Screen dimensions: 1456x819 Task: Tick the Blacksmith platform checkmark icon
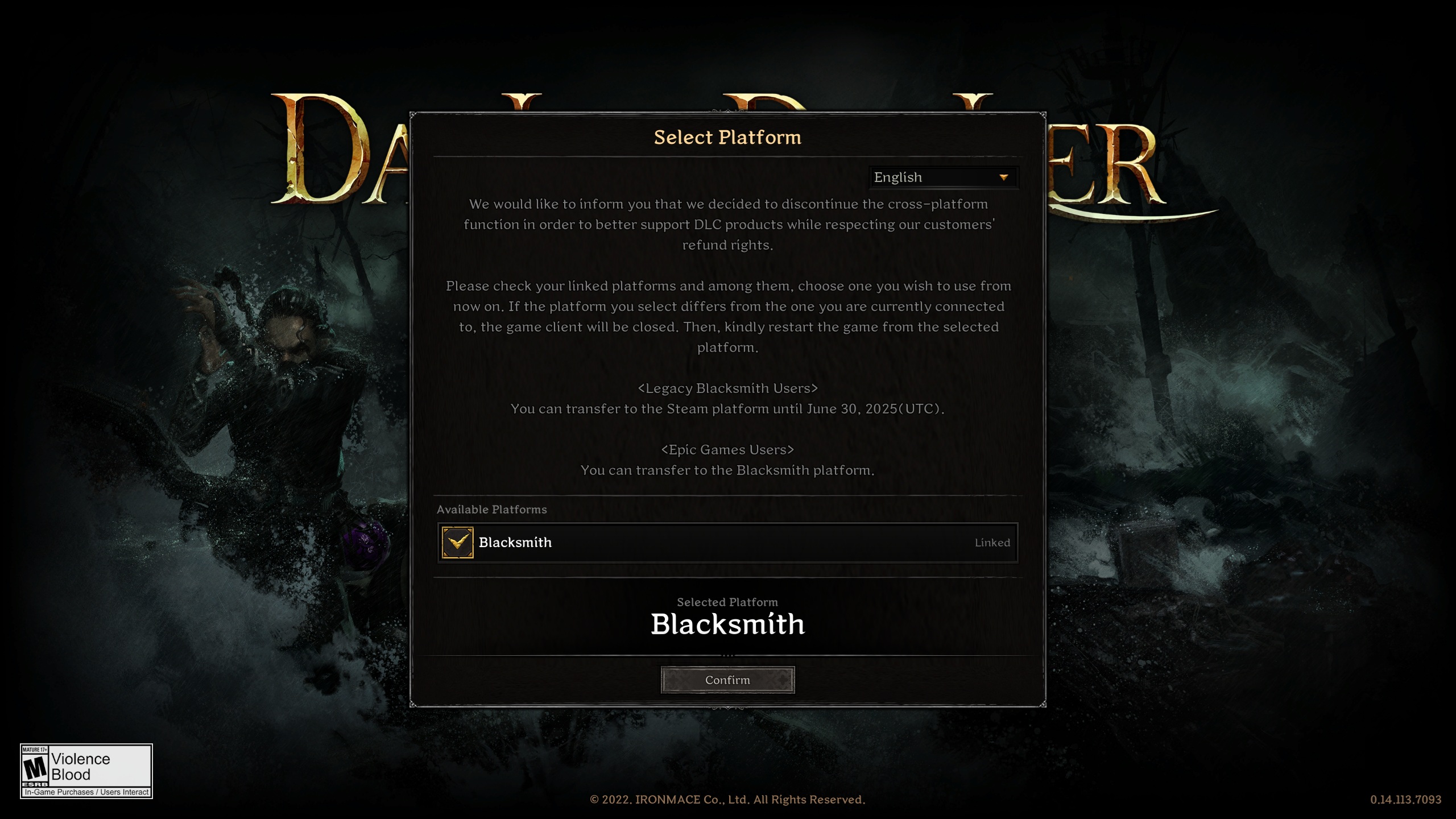click(x=457, y=543)
